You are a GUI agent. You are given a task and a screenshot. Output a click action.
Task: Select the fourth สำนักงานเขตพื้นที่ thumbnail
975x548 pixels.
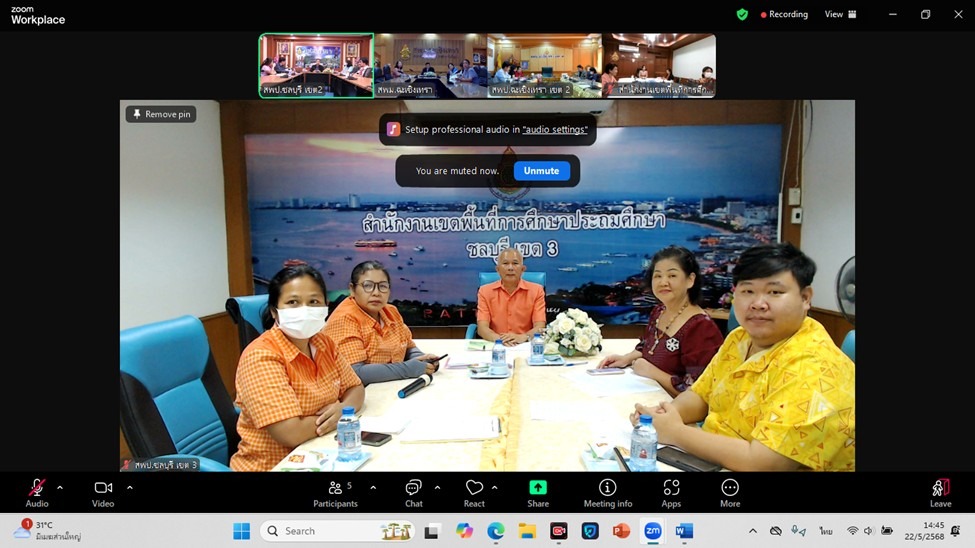[659, 65]
